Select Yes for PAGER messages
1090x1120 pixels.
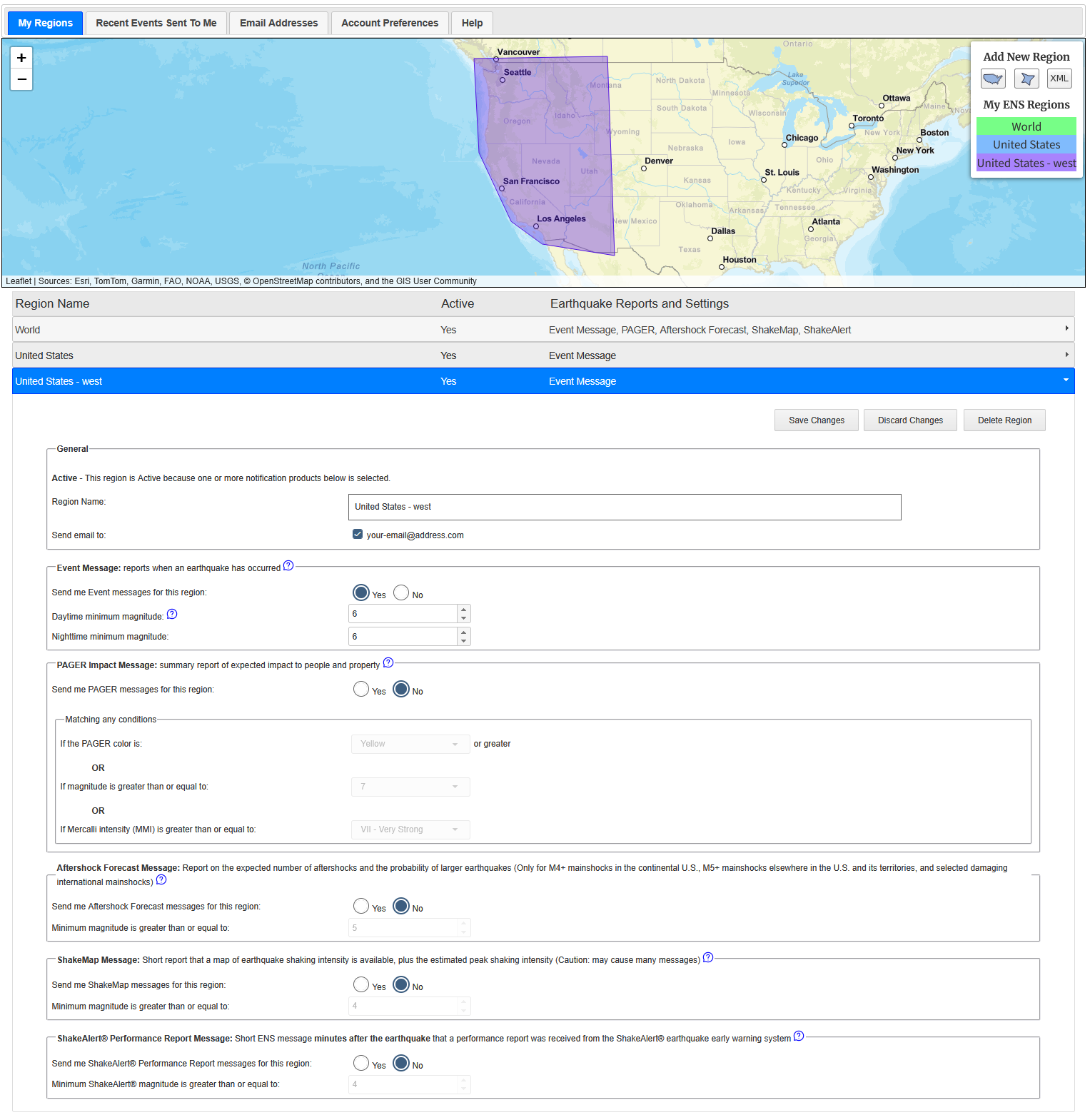(361, 690)
